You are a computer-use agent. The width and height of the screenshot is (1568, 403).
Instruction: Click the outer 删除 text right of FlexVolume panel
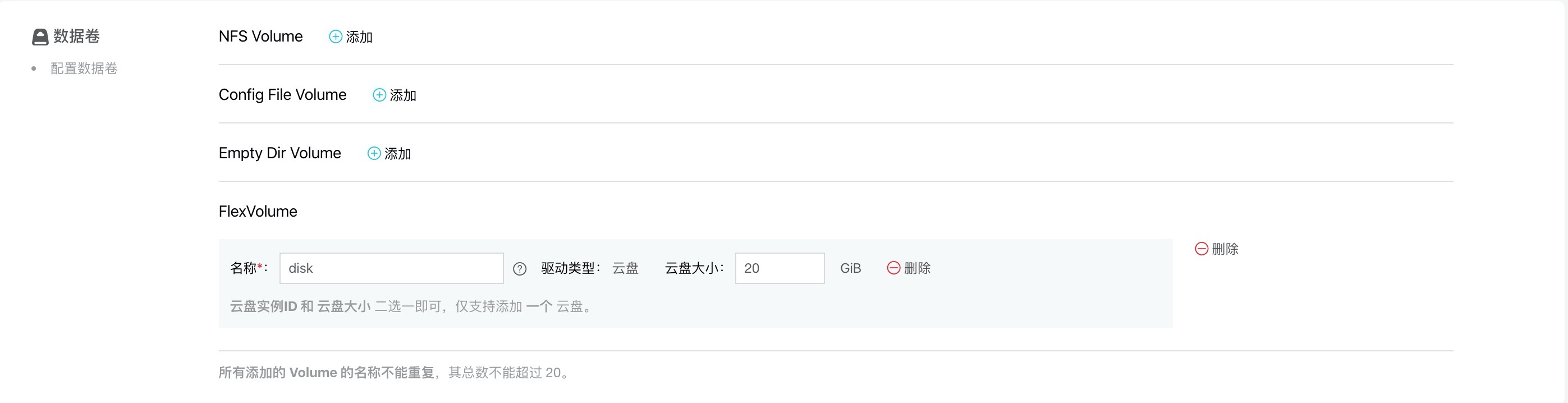(x=1225, y=249)
